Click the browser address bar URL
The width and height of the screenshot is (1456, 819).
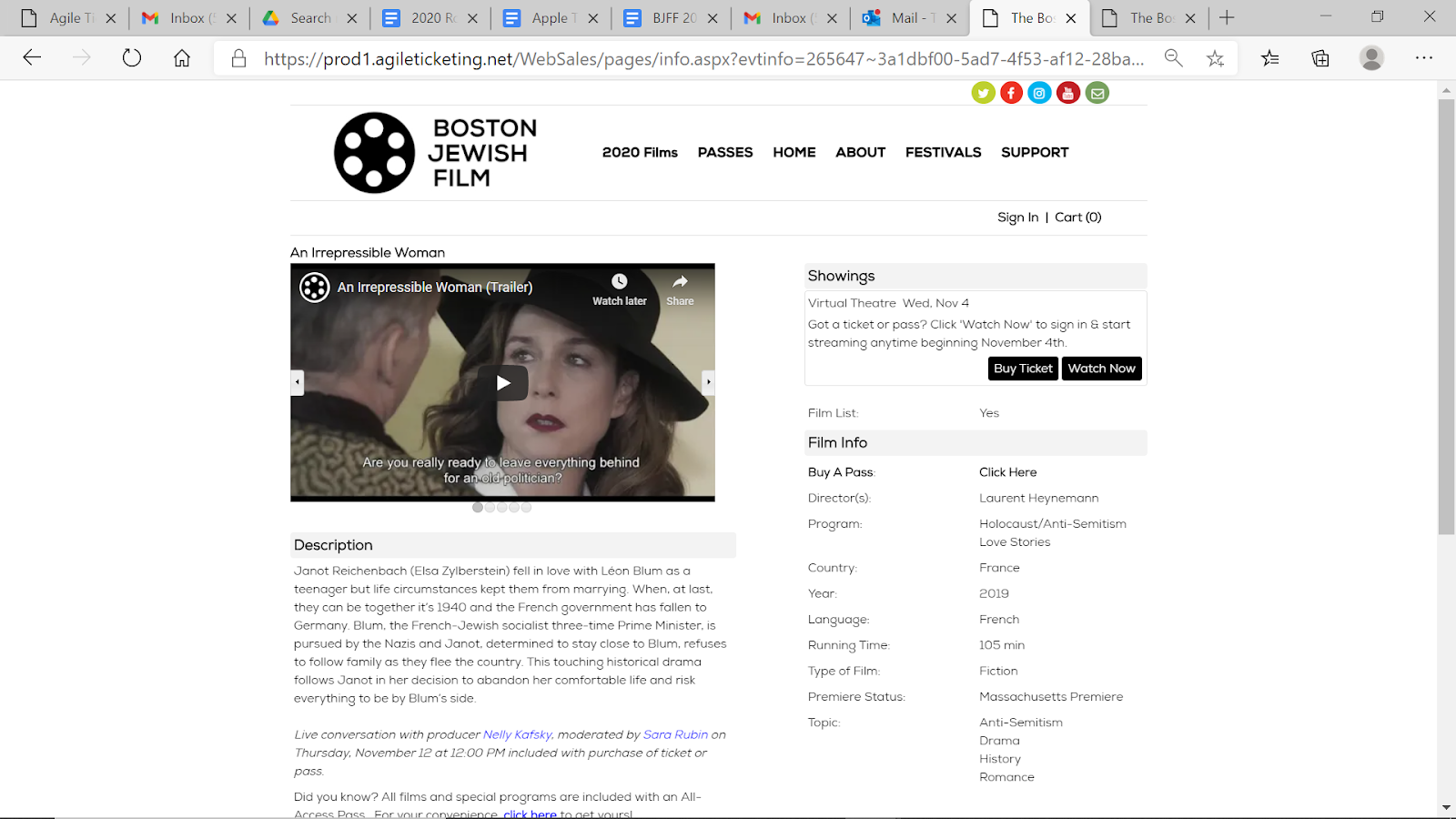(x=703, y=59)
